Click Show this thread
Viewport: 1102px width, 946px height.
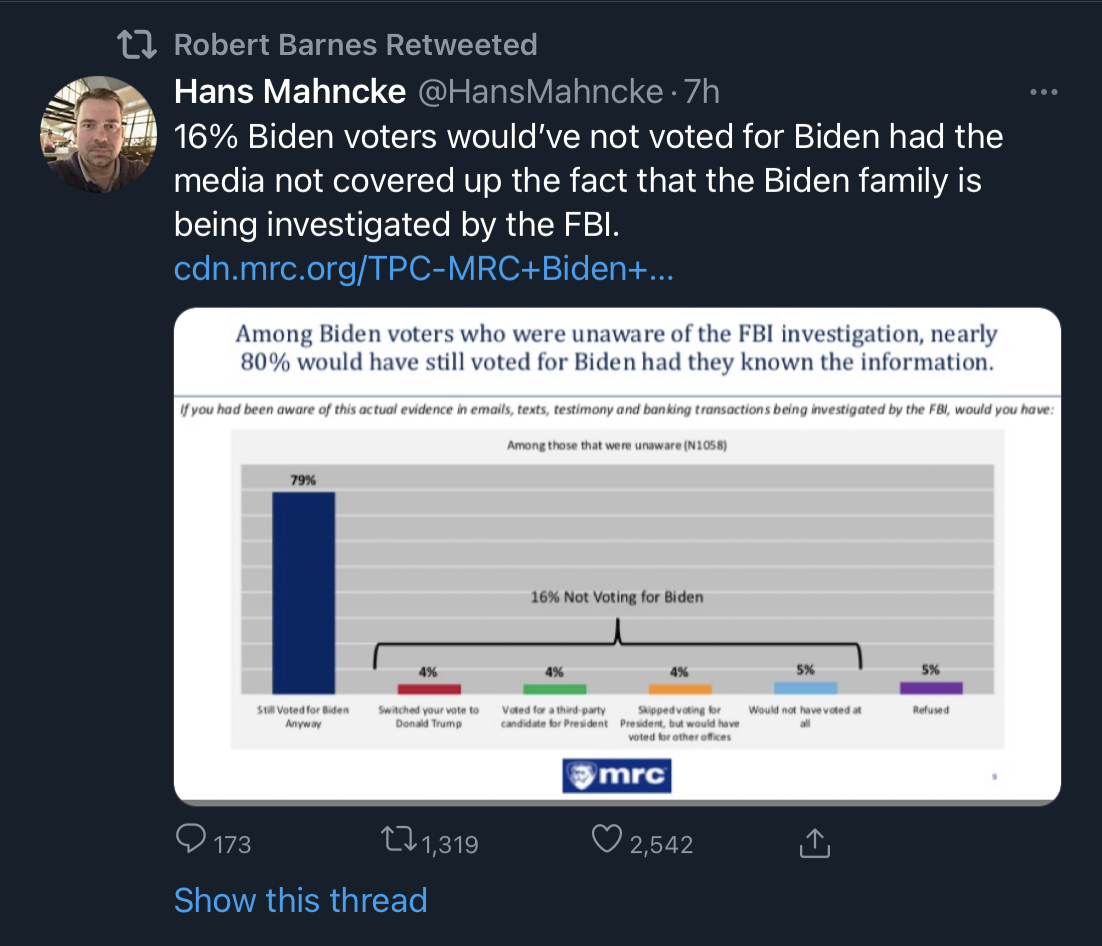pos(300,900)
